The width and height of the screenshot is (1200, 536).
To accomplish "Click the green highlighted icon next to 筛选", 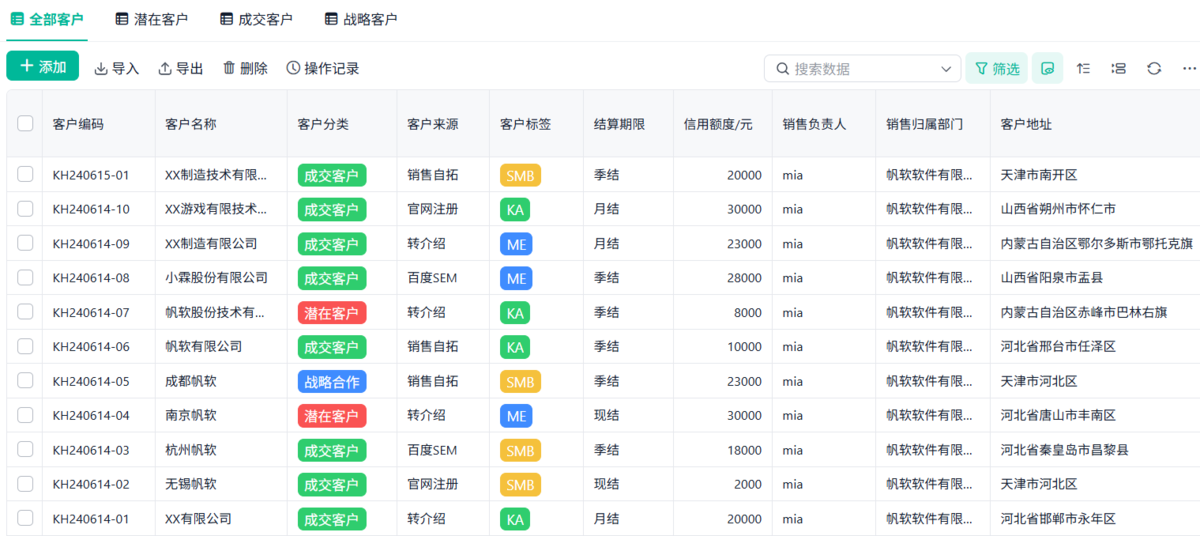I will tap(1048, 68).
